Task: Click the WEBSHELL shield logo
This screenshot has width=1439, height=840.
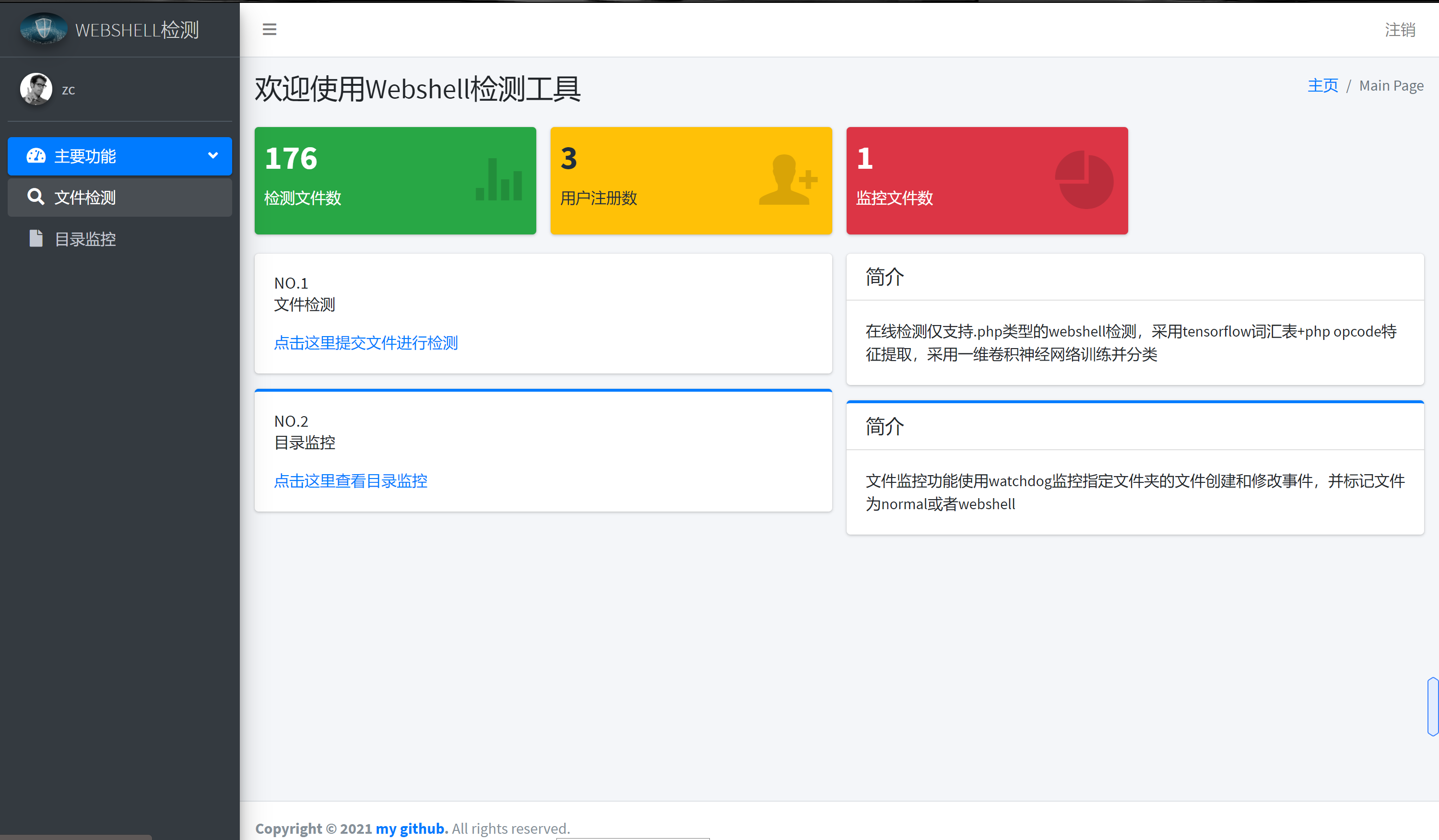Action: [43, 29]
